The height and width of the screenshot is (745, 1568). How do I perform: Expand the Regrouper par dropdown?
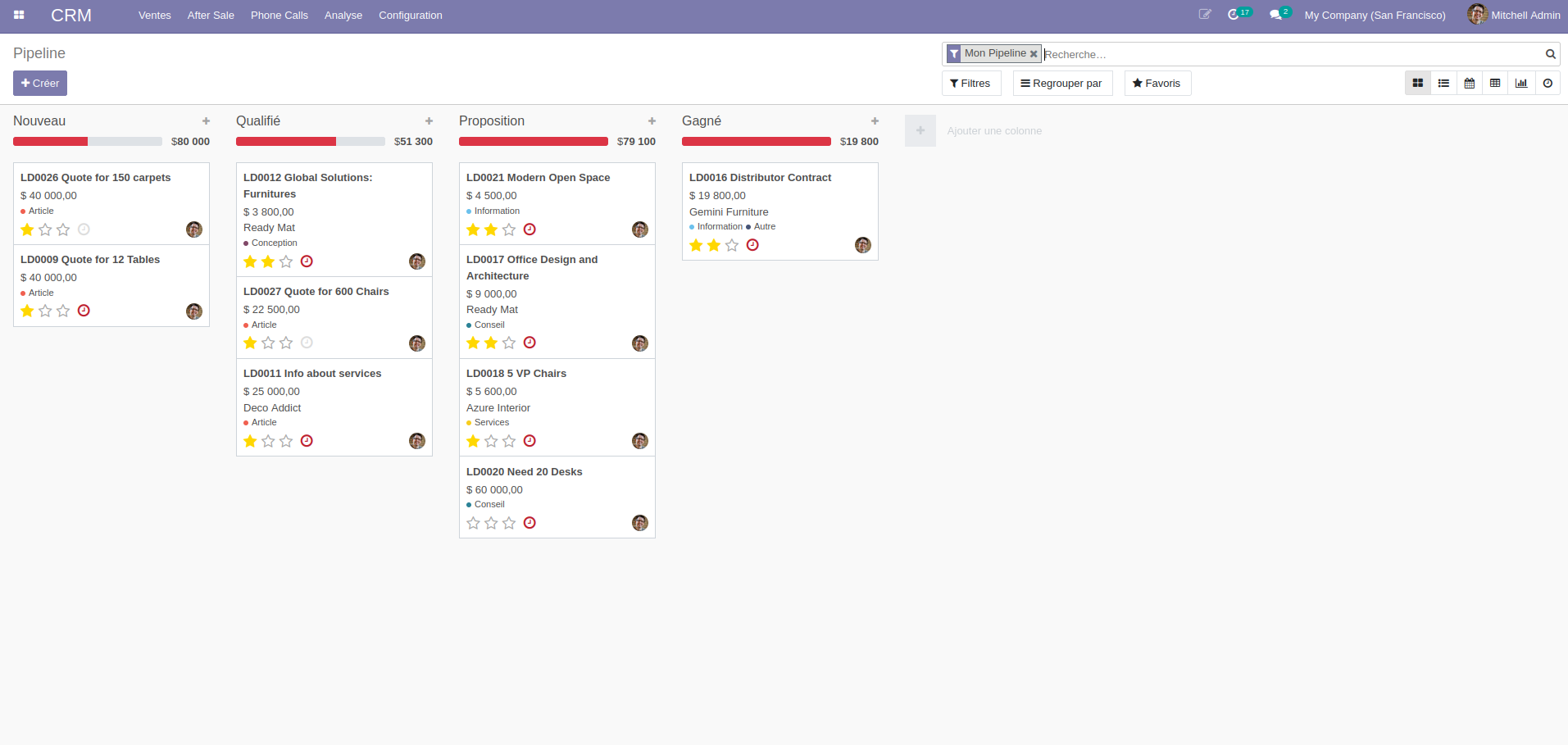[x=1062, y=83]
